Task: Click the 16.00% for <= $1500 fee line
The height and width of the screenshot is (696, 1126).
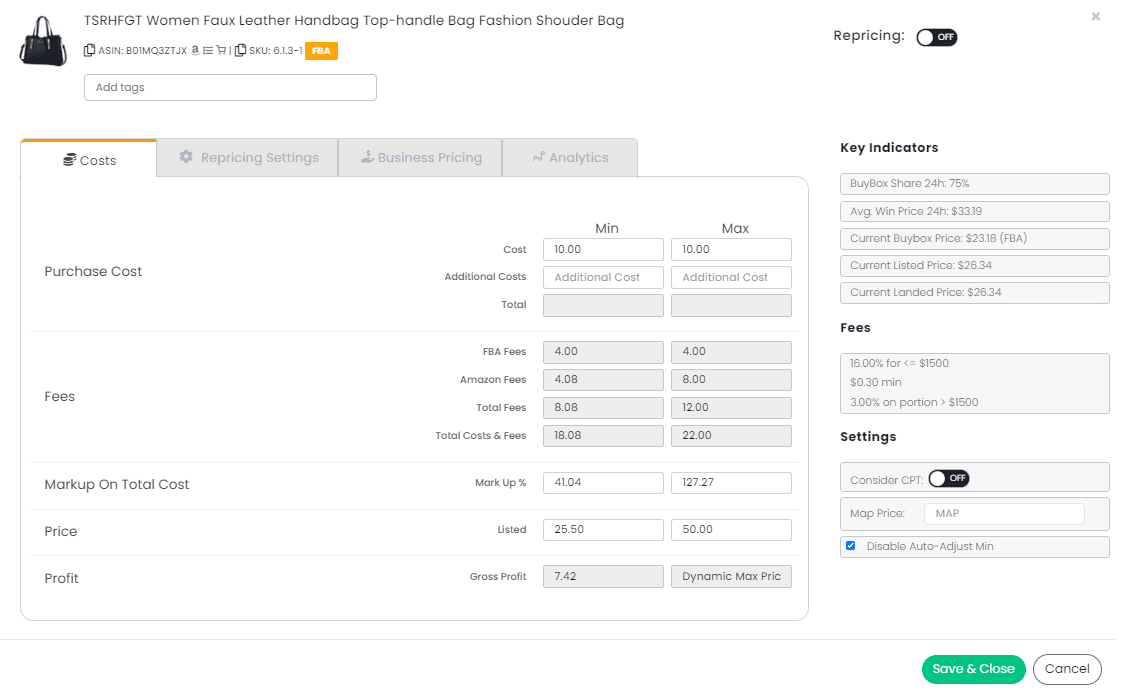Action: click(899, 363)
